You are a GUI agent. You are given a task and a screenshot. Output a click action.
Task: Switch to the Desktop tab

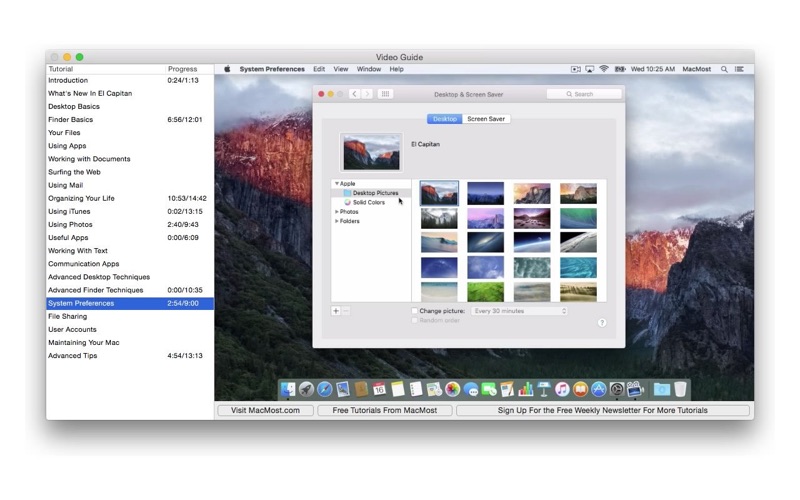click(444, 119)
